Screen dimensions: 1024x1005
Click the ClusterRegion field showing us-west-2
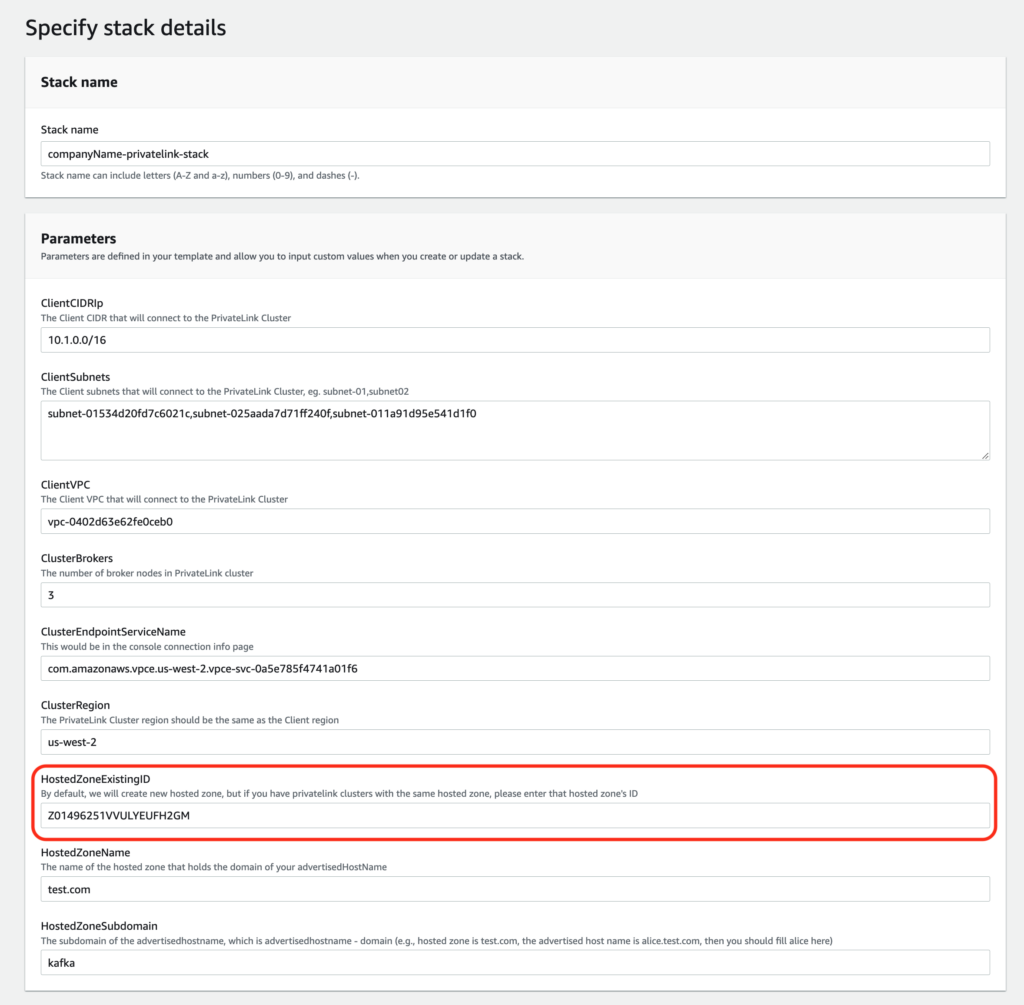coord(515,742)
